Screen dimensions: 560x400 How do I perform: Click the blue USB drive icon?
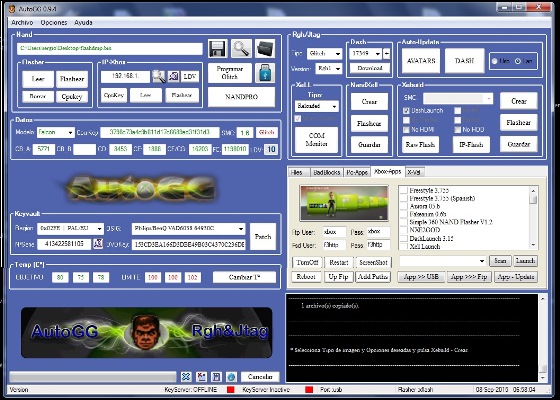click(265, 73)
